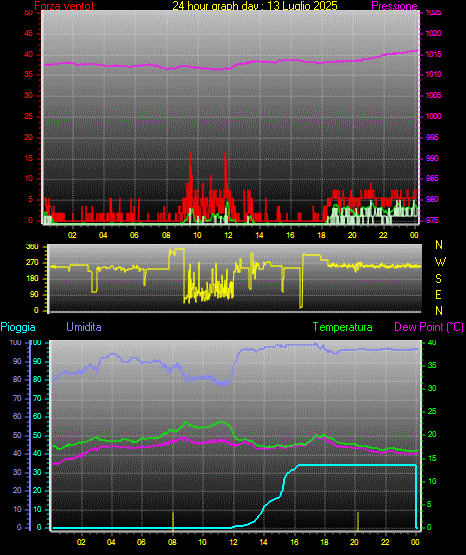Click the 1015 pressure axis value

(x=433, y=54)
